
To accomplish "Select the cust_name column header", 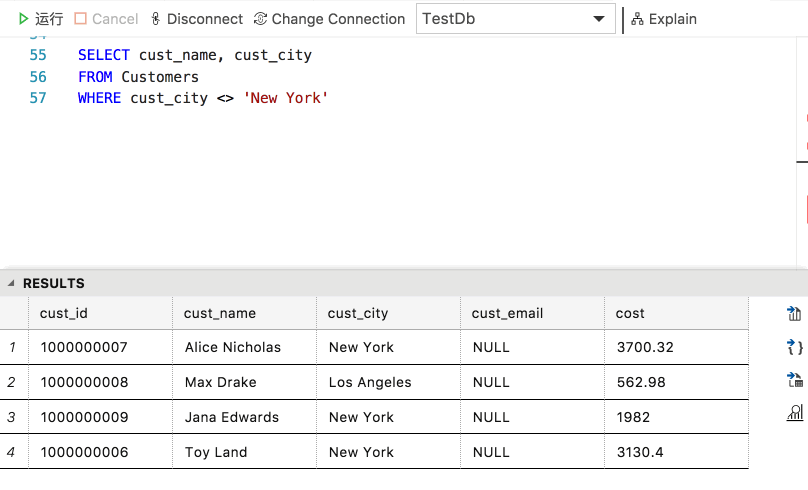I will (244, 313).
